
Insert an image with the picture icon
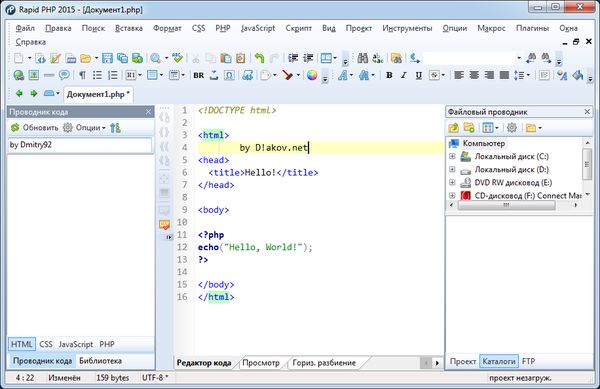(34, 75)
